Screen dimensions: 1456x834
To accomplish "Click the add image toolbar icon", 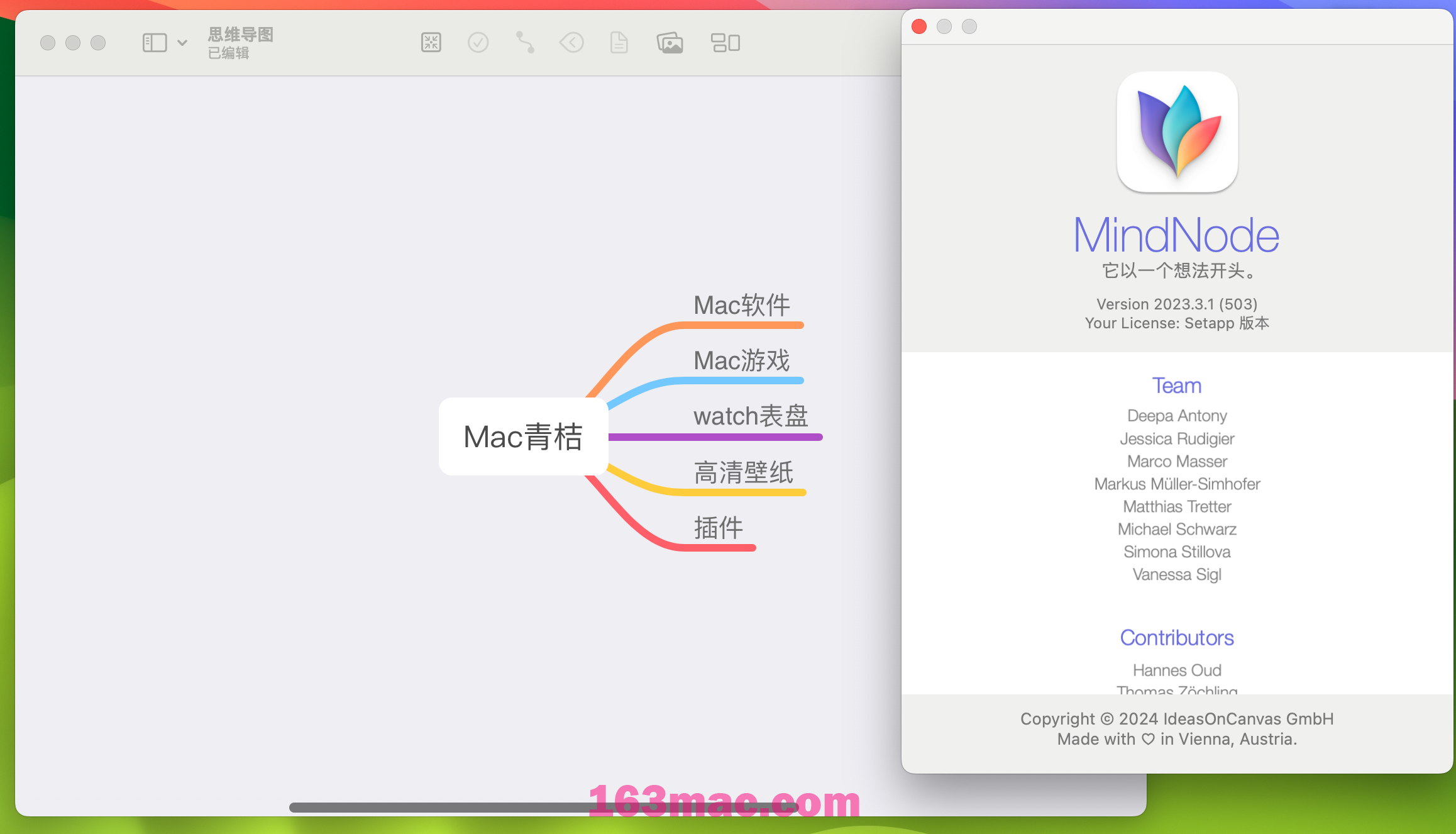I will click(x=670, y=43).
